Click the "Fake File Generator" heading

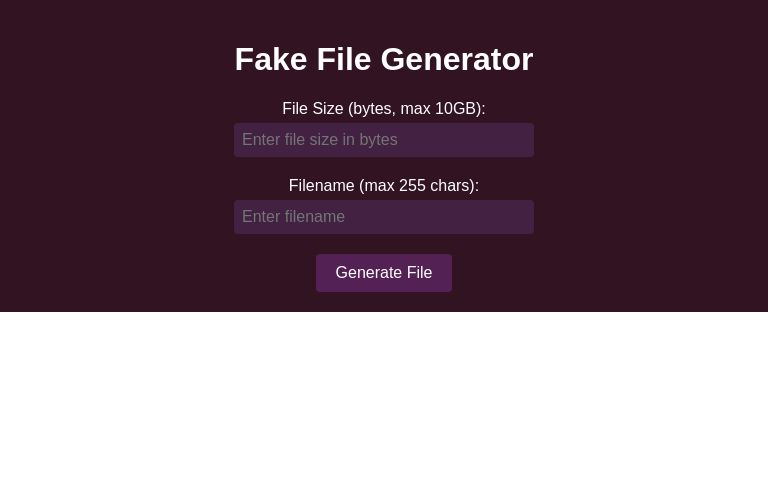pyautogui.click(x=383, y=59)
